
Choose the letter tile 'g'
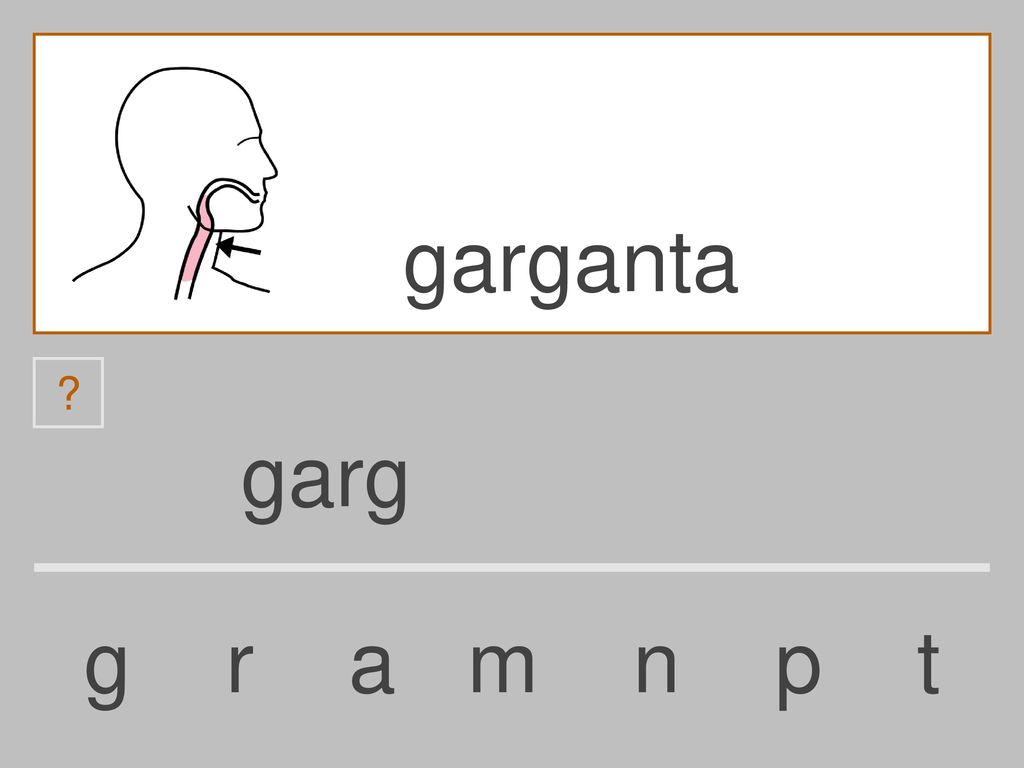106,671
